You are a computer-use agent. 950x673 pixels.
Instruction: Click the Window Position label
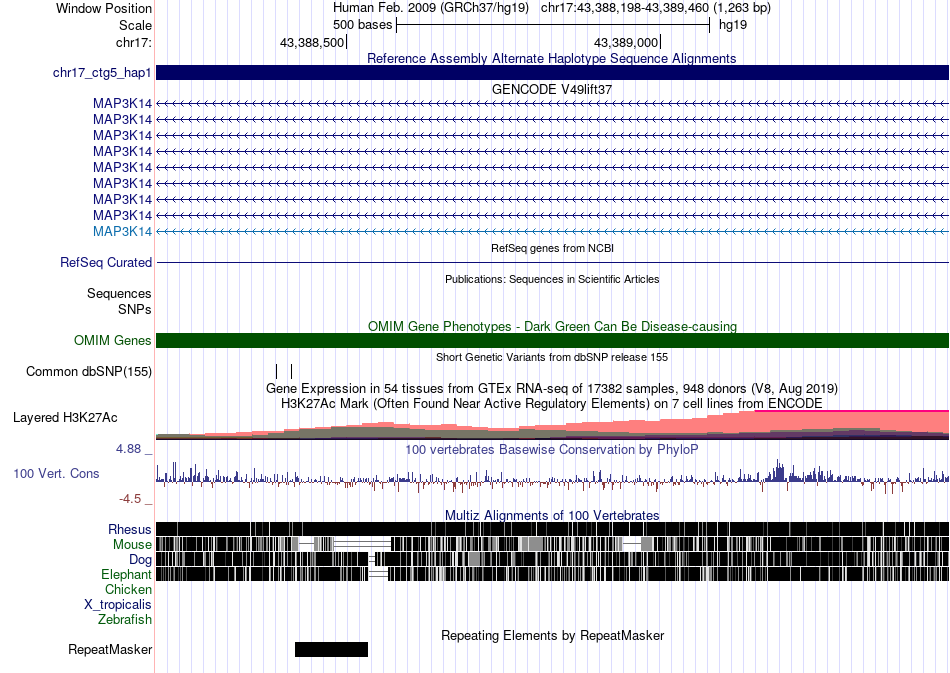(x=104, y=8)
